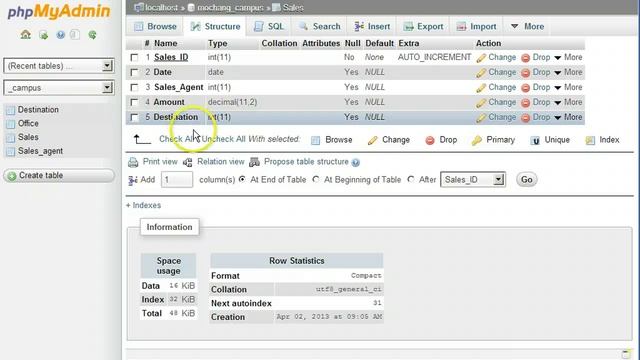Image resolution: width=640 pixels, height=360 pixels.
Task: Click the Create table button
Action: [x=59, y=176]
